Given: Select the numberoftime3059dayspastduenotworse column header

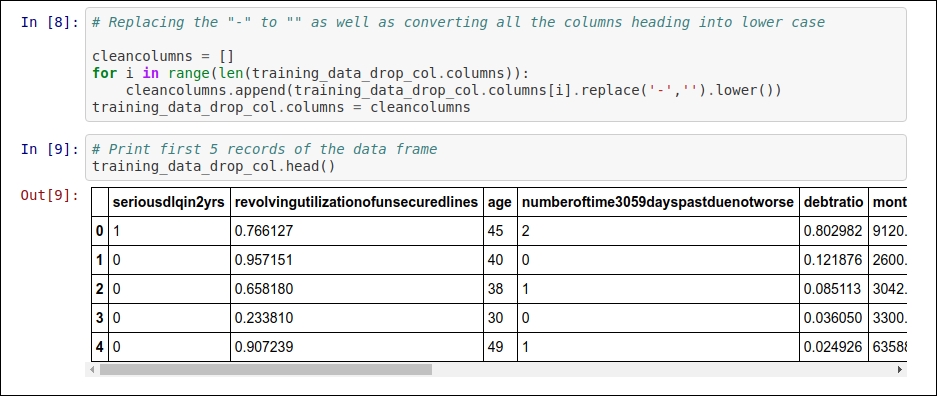Looking at the screenshot, I should (x=658, y=202).
